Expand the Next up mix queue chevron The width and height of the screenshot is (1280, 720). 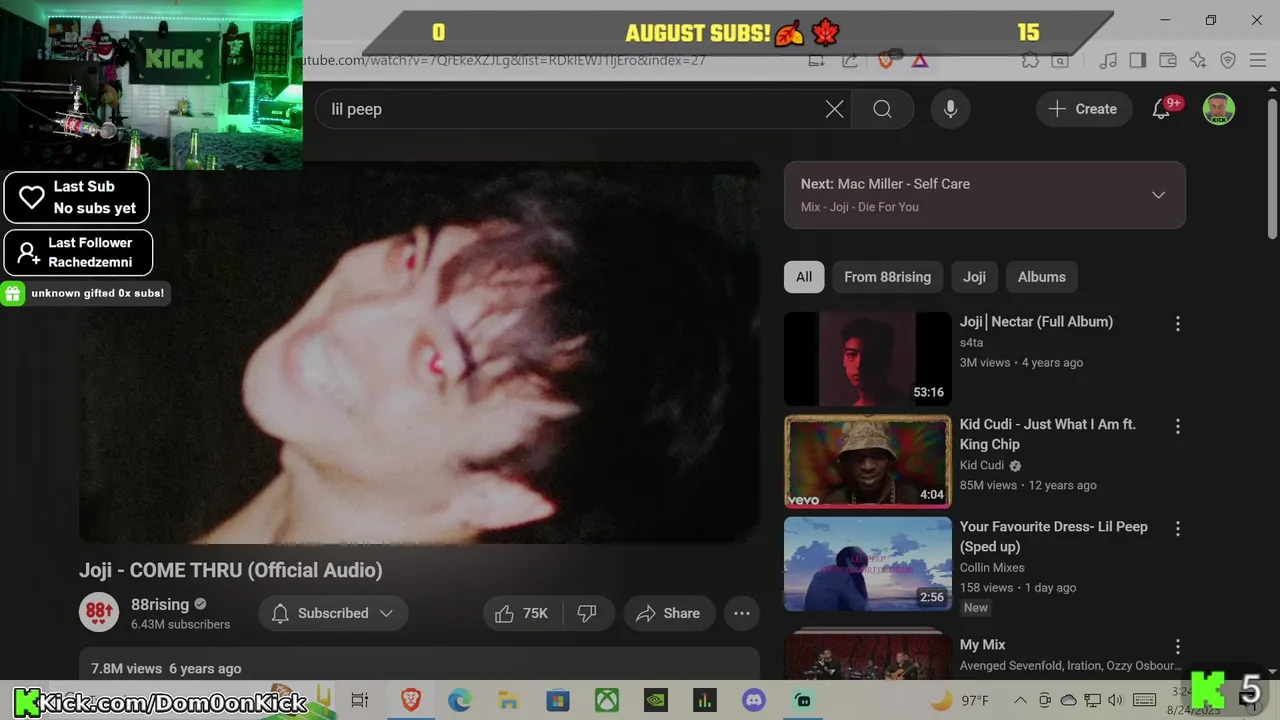[x=1158, y=195]
